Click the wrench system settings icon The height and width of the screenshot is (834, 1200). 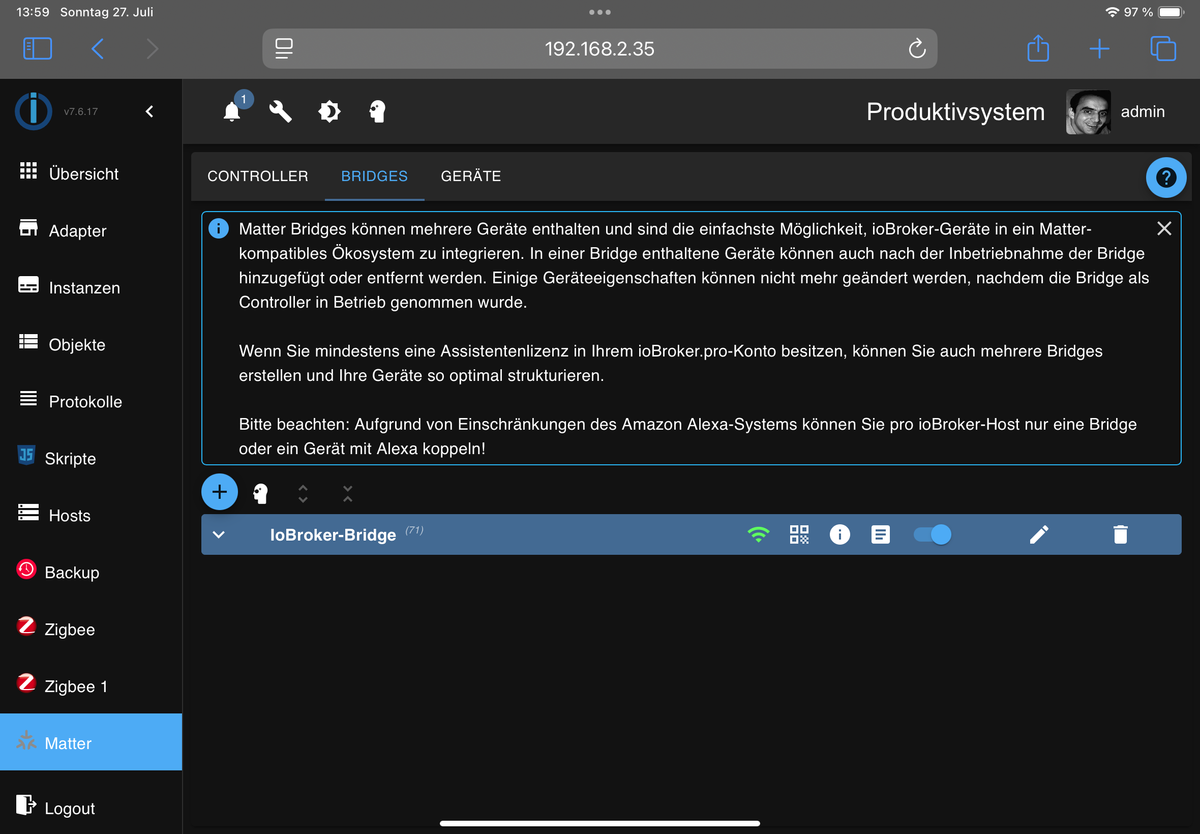280,111
